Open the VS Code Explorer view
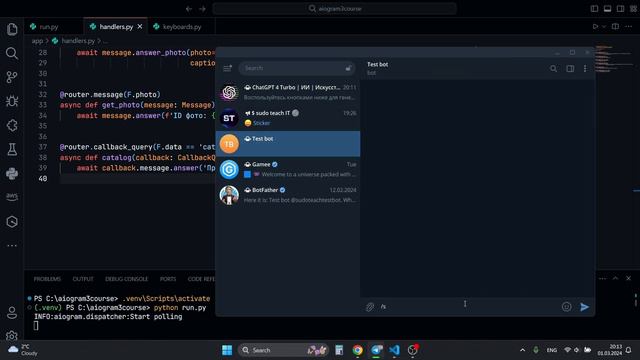Screen dimensions: 640x360 12,29
